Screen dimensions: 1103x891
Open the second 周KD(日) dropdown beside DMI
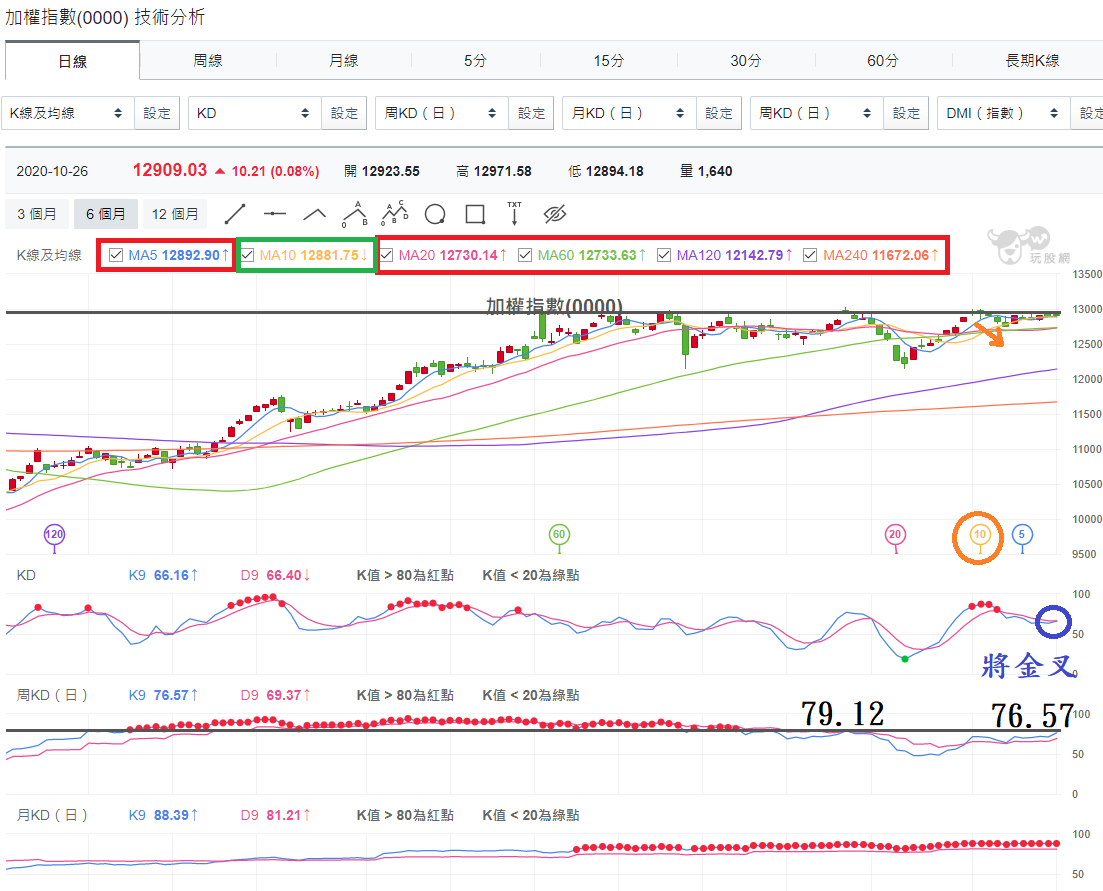(817, 113)
